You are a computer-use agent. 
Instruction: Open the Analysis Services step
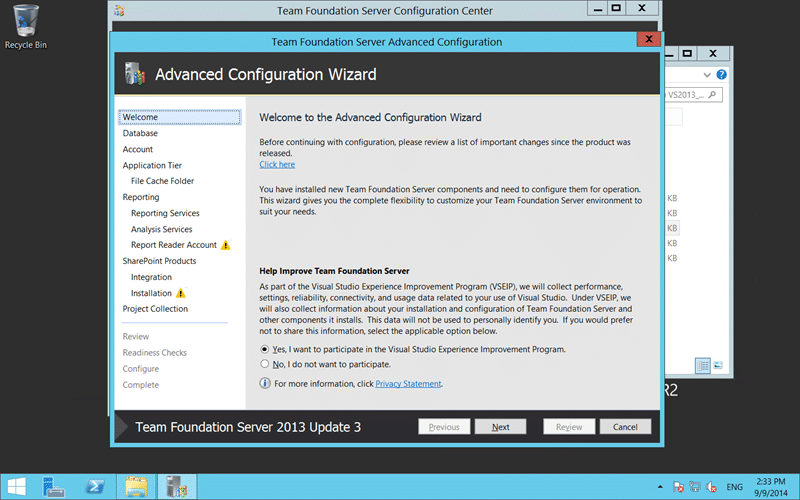(161, 229)
